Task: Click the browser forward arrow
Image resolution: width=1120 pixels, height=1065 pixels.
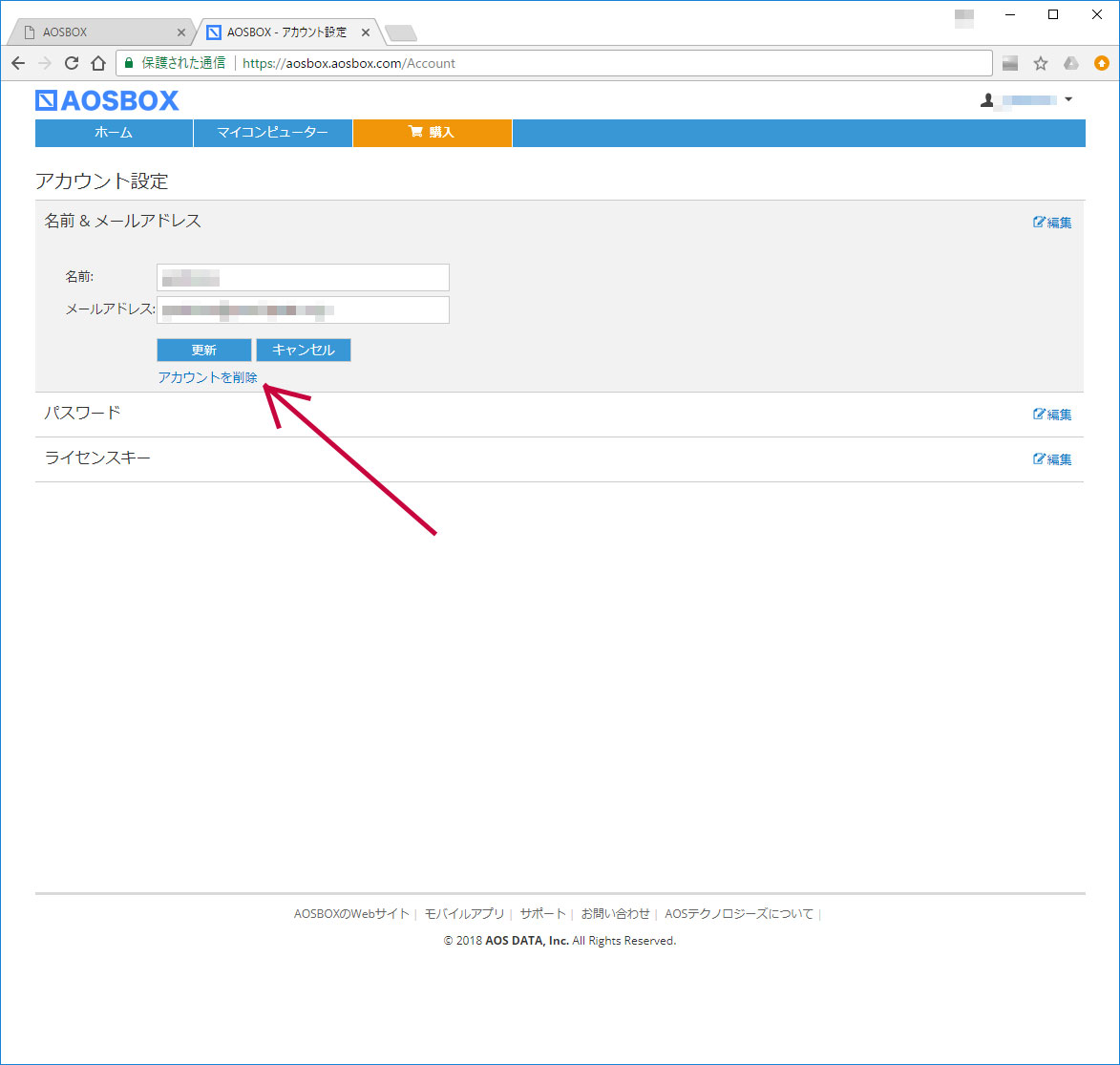Action: [44, 63]
